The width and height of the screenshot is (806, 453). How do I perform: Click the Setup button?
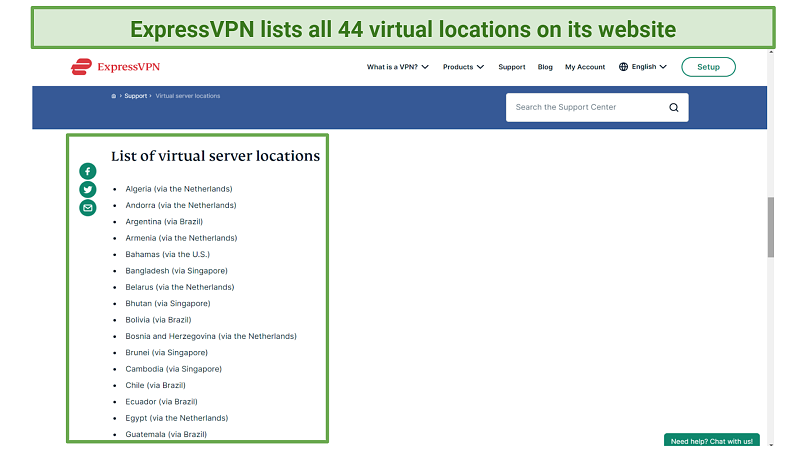coord(708,67)
